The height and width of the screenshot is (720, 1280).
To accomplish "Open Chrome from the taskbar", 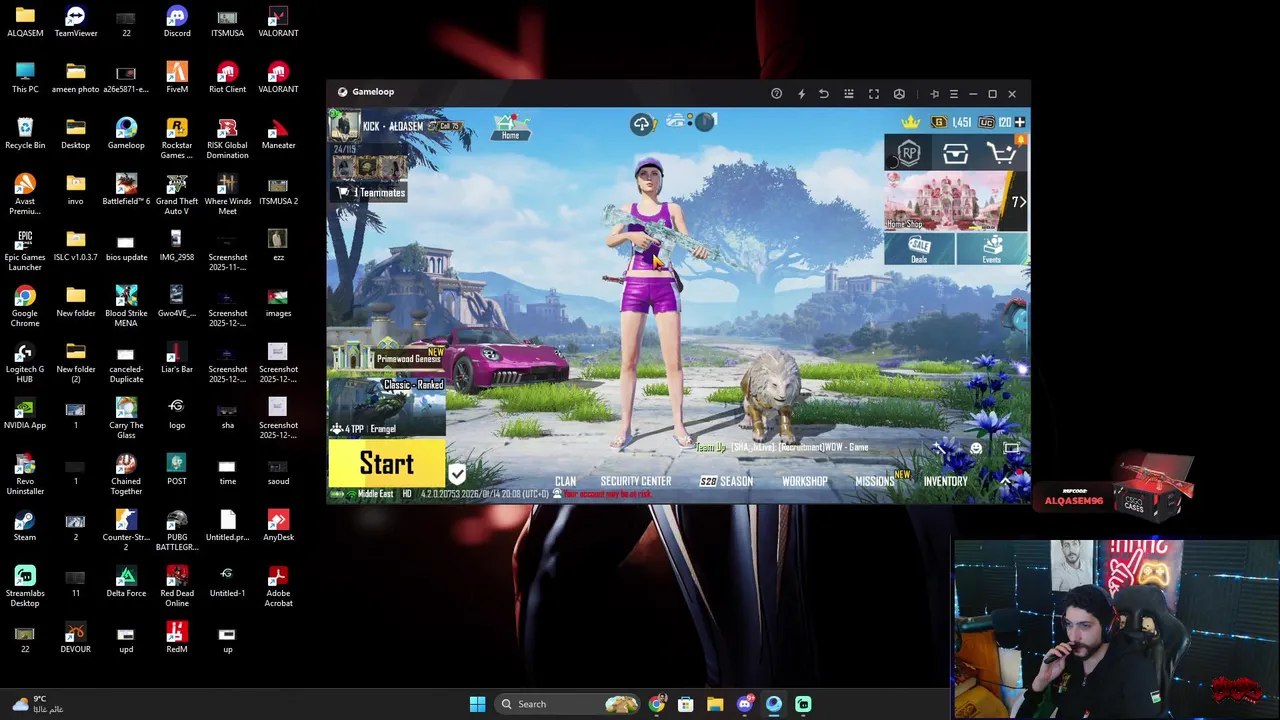I will coord(657,704).
